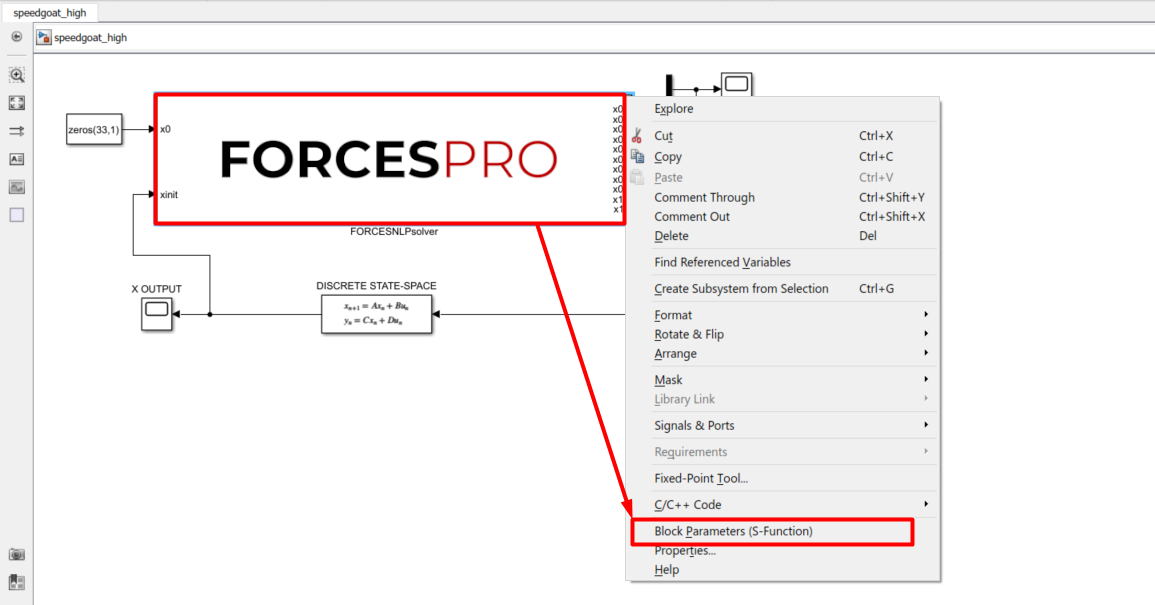Expand the Format submenu
Screen dimensions: 1155x605
673,315
